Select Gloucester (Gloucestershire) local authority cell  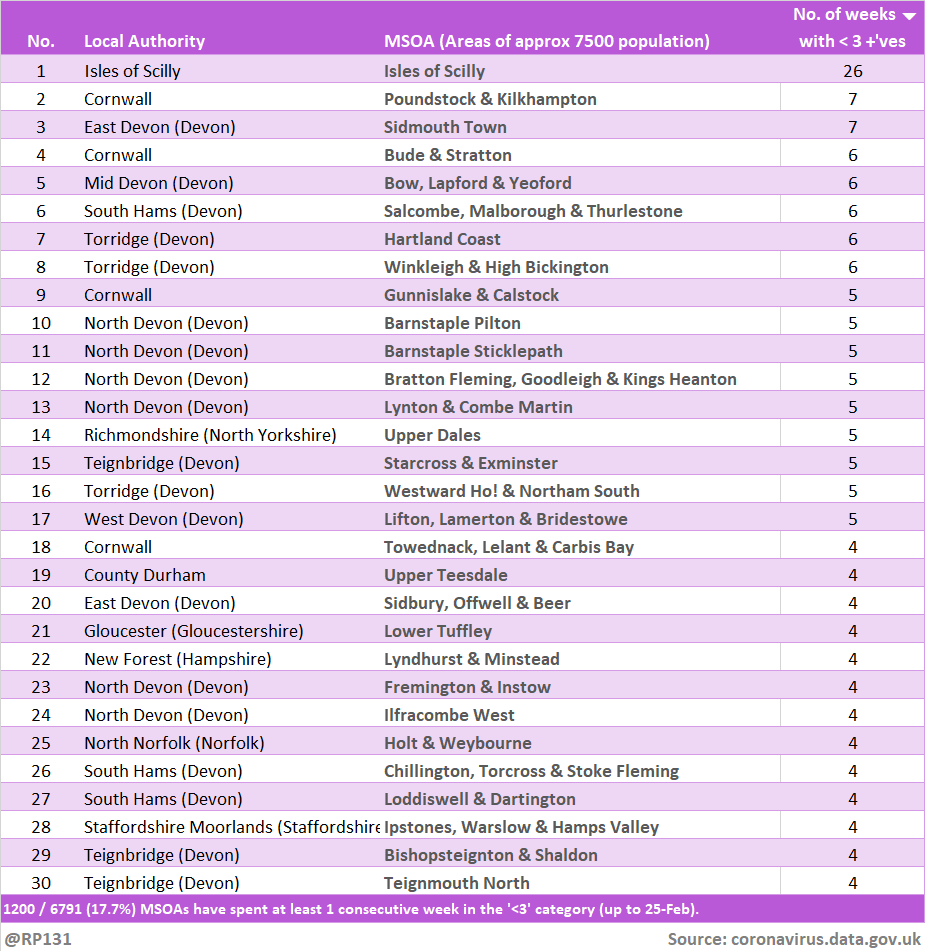pyautogui.click(x=193, y=631)
